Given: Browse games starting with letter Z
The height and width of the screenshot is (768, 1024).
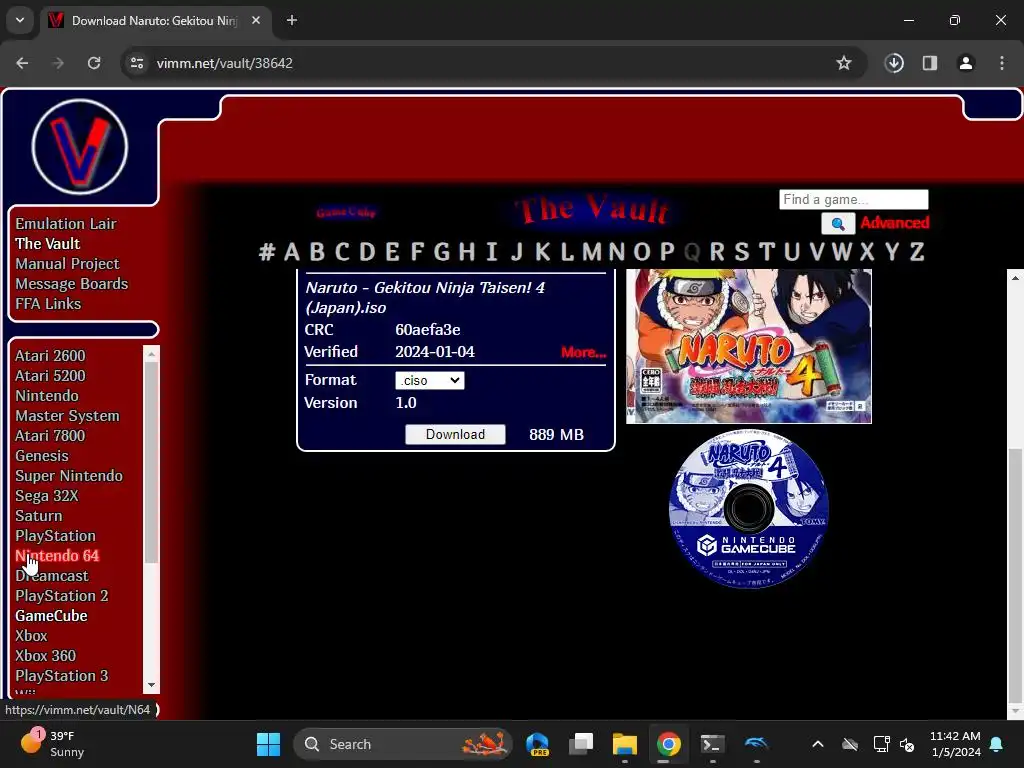Looking at the screenshot, I should 917,251.
